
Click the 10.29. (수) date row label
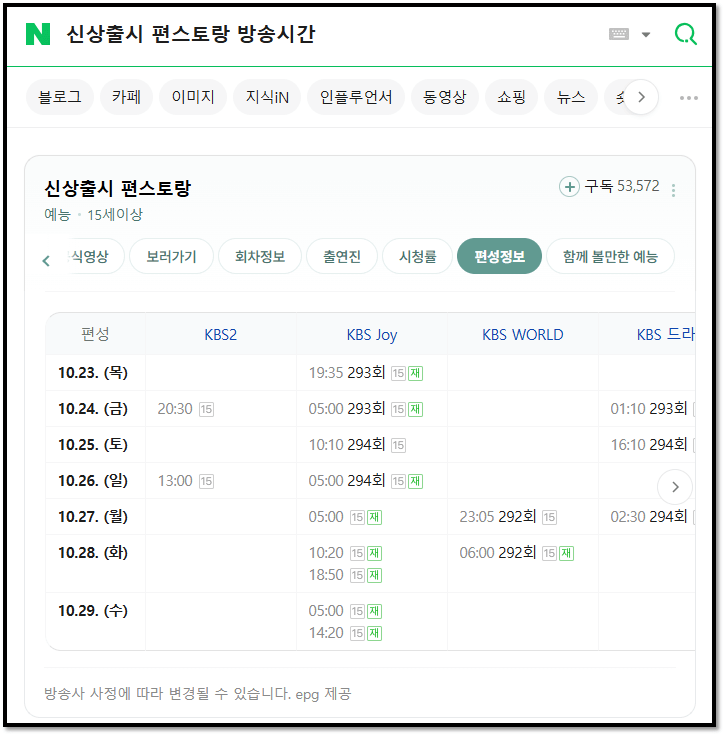coord(93,611)
